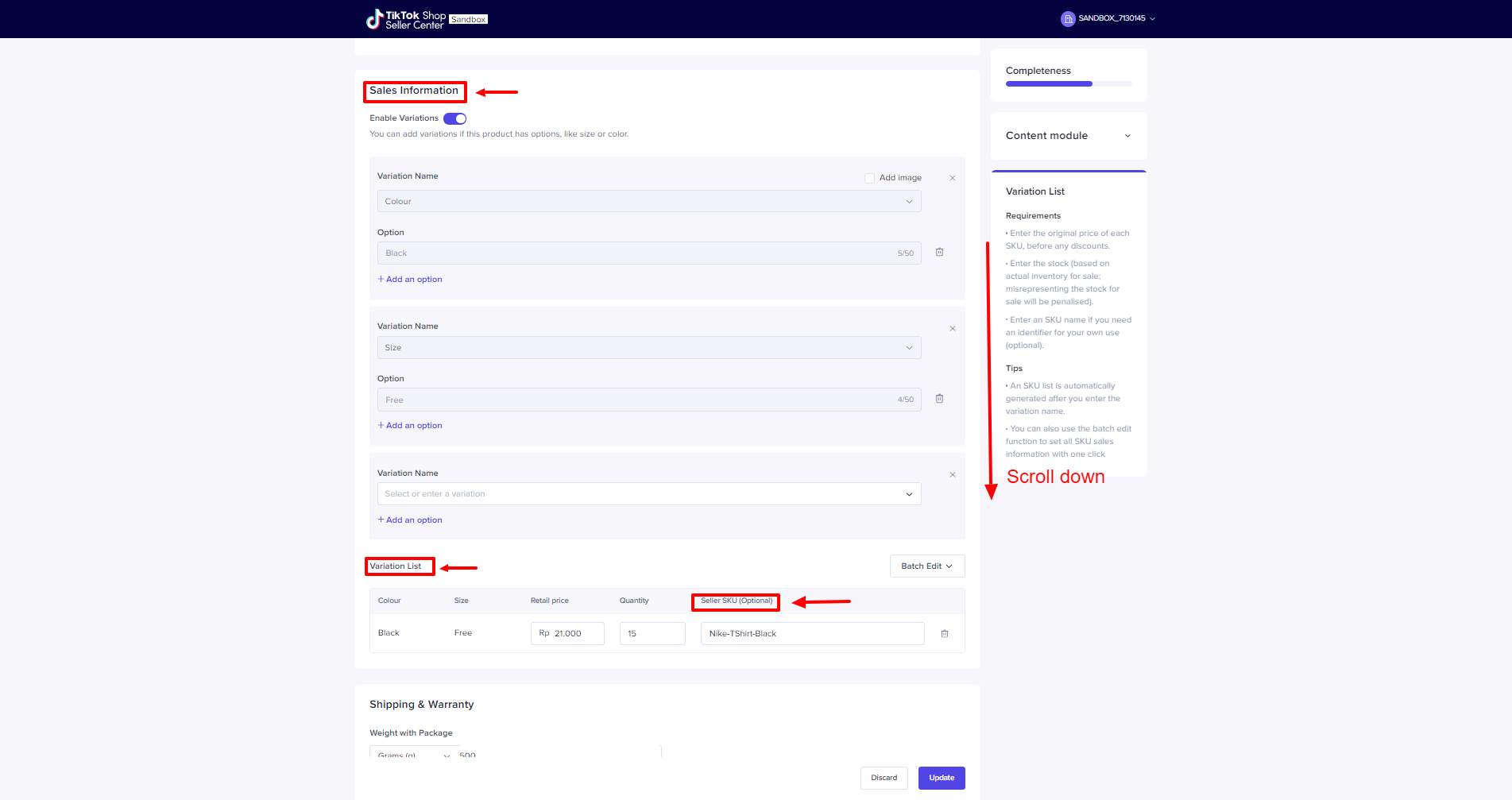Toggle the Enable Variations switch
Image resolution: width=1512 pixels, height=800 pixels.
(454, 118)
